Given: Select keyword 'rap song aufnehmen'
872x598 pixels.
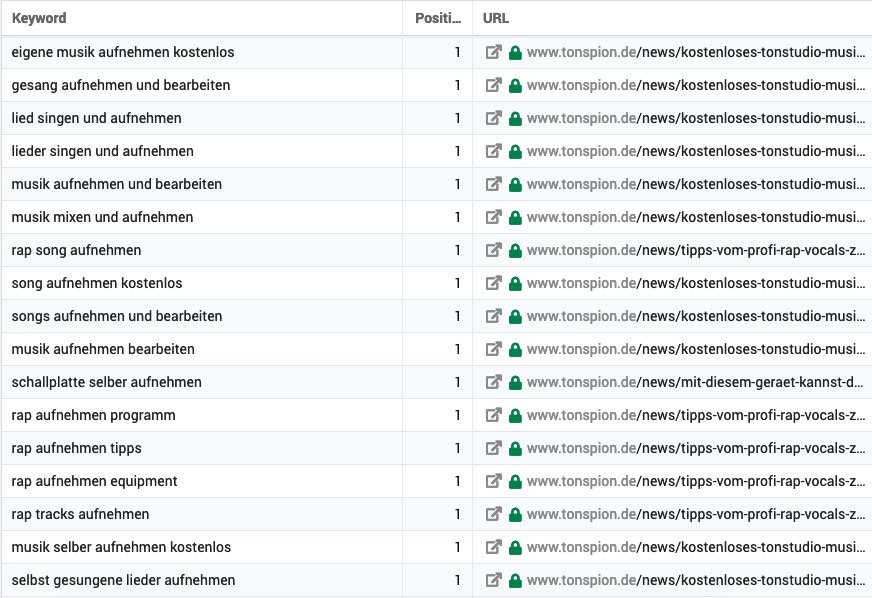Looking at the screenshot, I should 76,250.
